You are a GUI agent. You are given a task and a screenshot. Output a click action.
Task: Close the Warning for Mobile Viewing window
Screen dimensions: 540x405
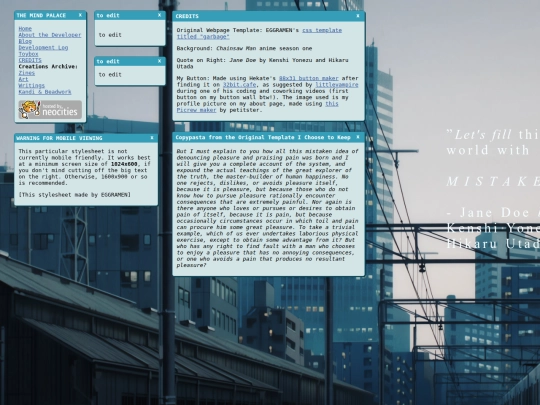152,138
